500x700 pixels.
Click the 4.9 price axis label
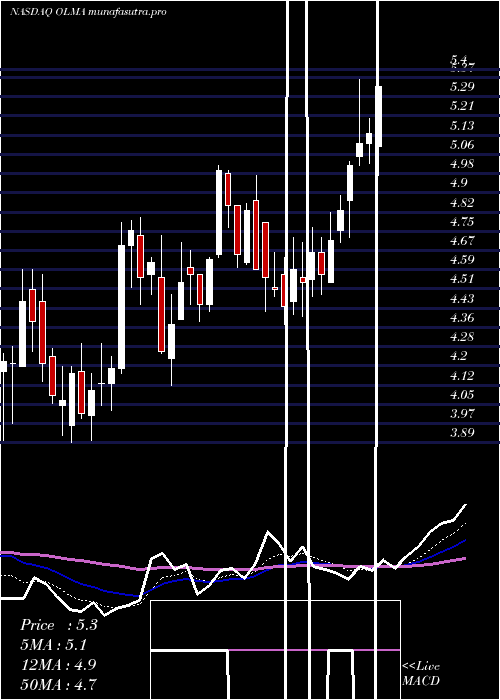point(459,183)
